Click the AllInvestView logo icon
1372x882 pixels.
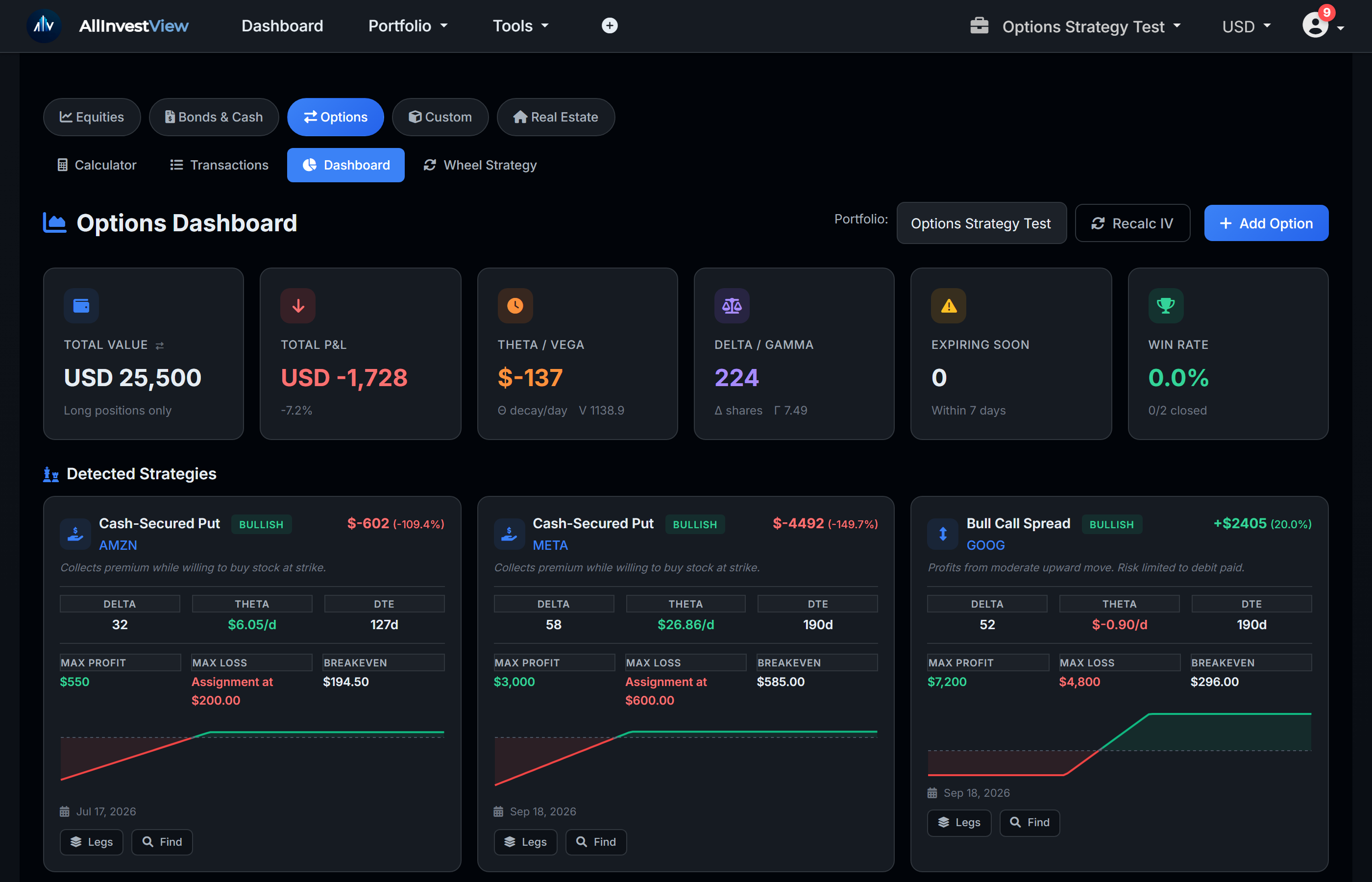point(44,25)
